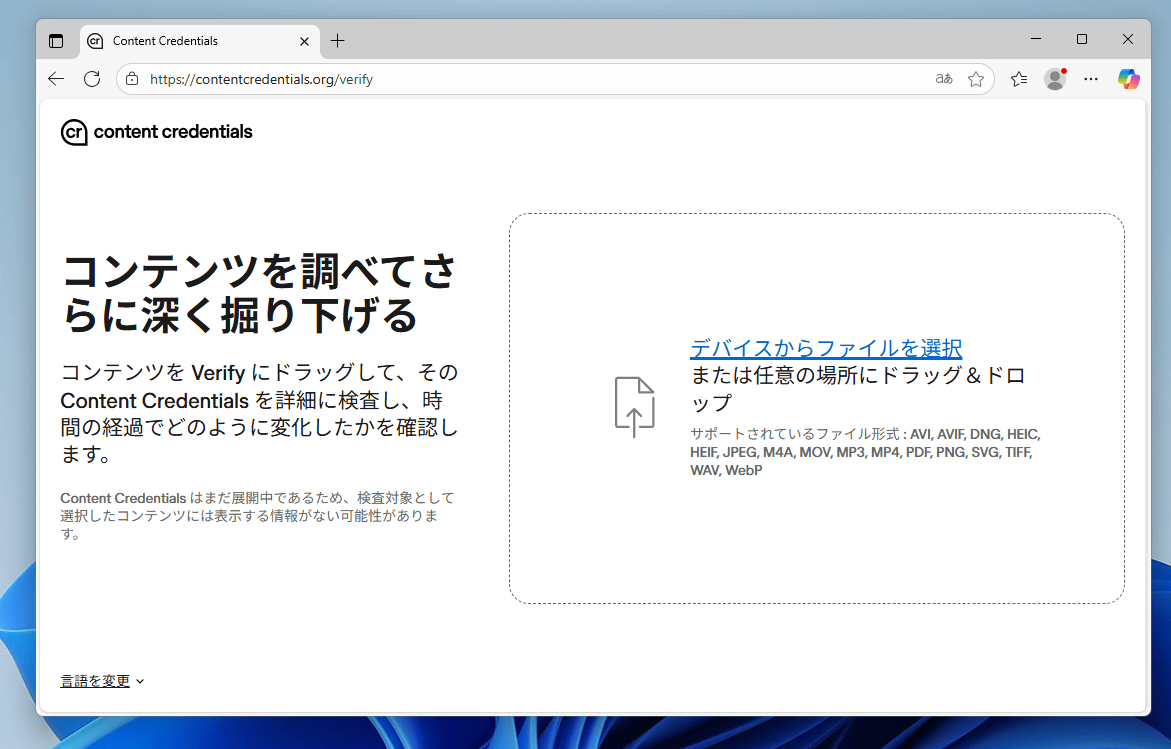The height and width of the screenshot is (749, 1171).
Task: Click the paragraph starting コンテンツを Verify にドラッグ
Action: [x=259, y=413]
